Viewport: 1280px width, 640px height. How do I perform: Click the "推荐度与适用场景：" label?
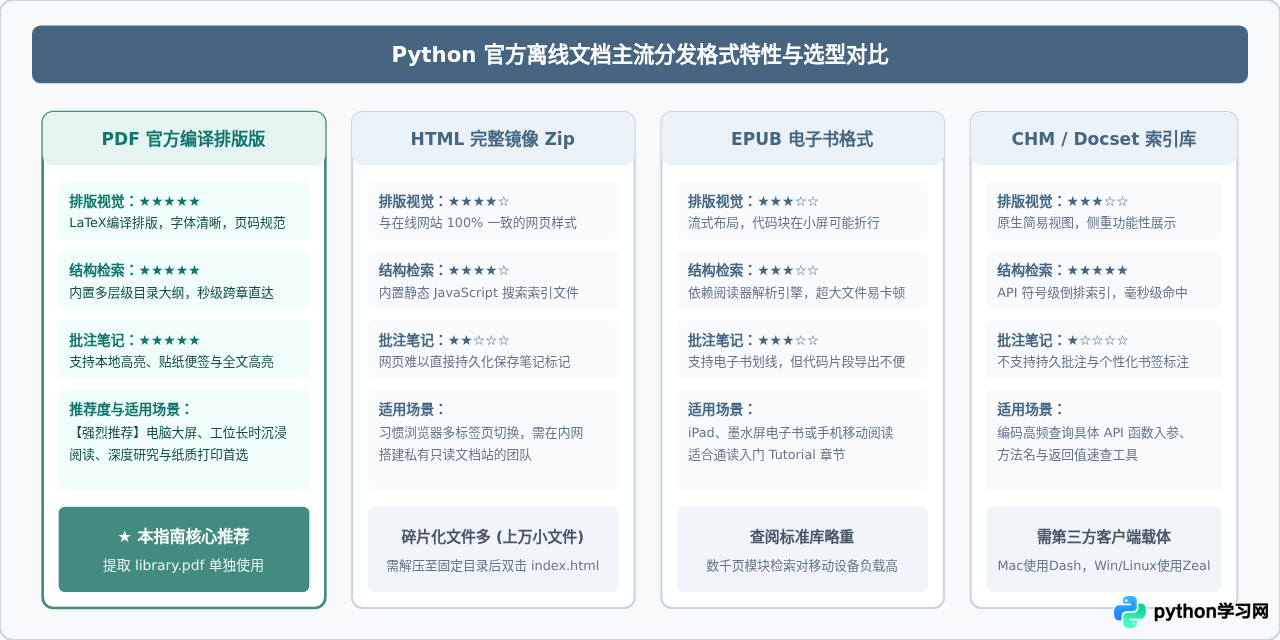coord(130,409)
